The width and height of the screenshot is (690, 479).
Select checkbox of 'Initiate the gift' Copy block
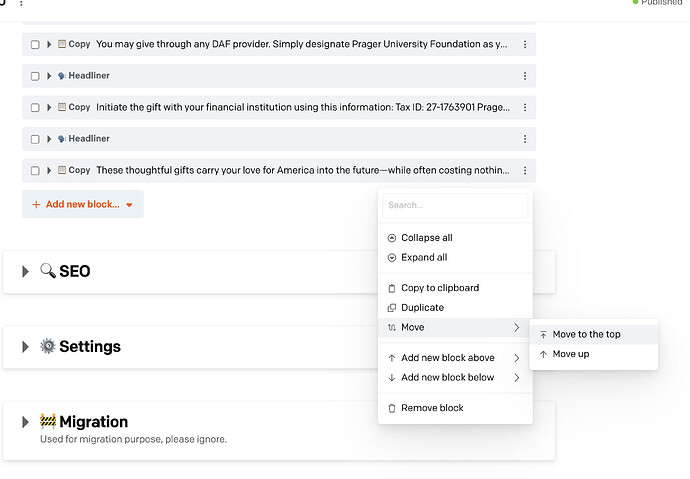point(35,108)
